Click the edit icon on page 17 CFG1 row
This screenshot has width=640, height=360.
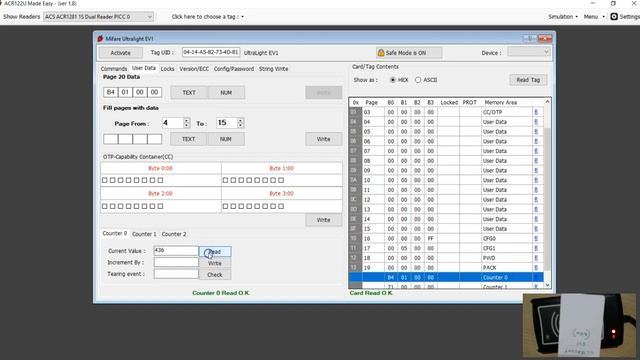click(x=536, y=248)
